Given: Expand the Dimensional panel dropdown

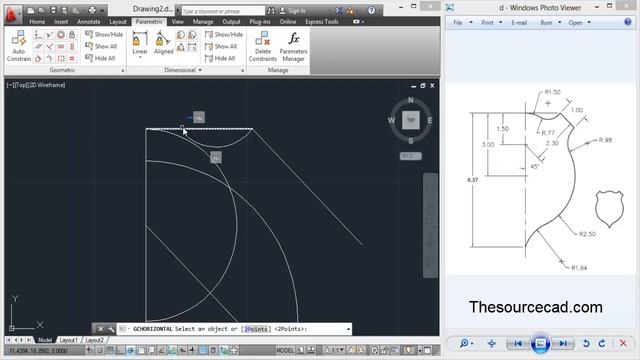Looking at the screenshot, I should click(200, 70).
